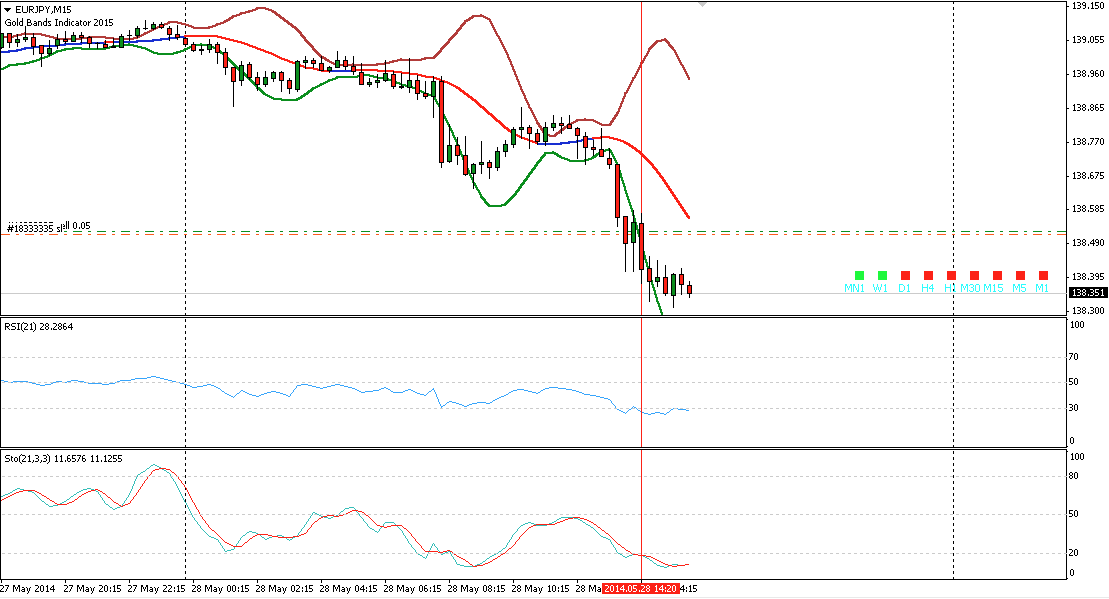Screen dimensions: 1109x599
Task: Click the green W1 timeframe square
Action: (x=881, y=275)
